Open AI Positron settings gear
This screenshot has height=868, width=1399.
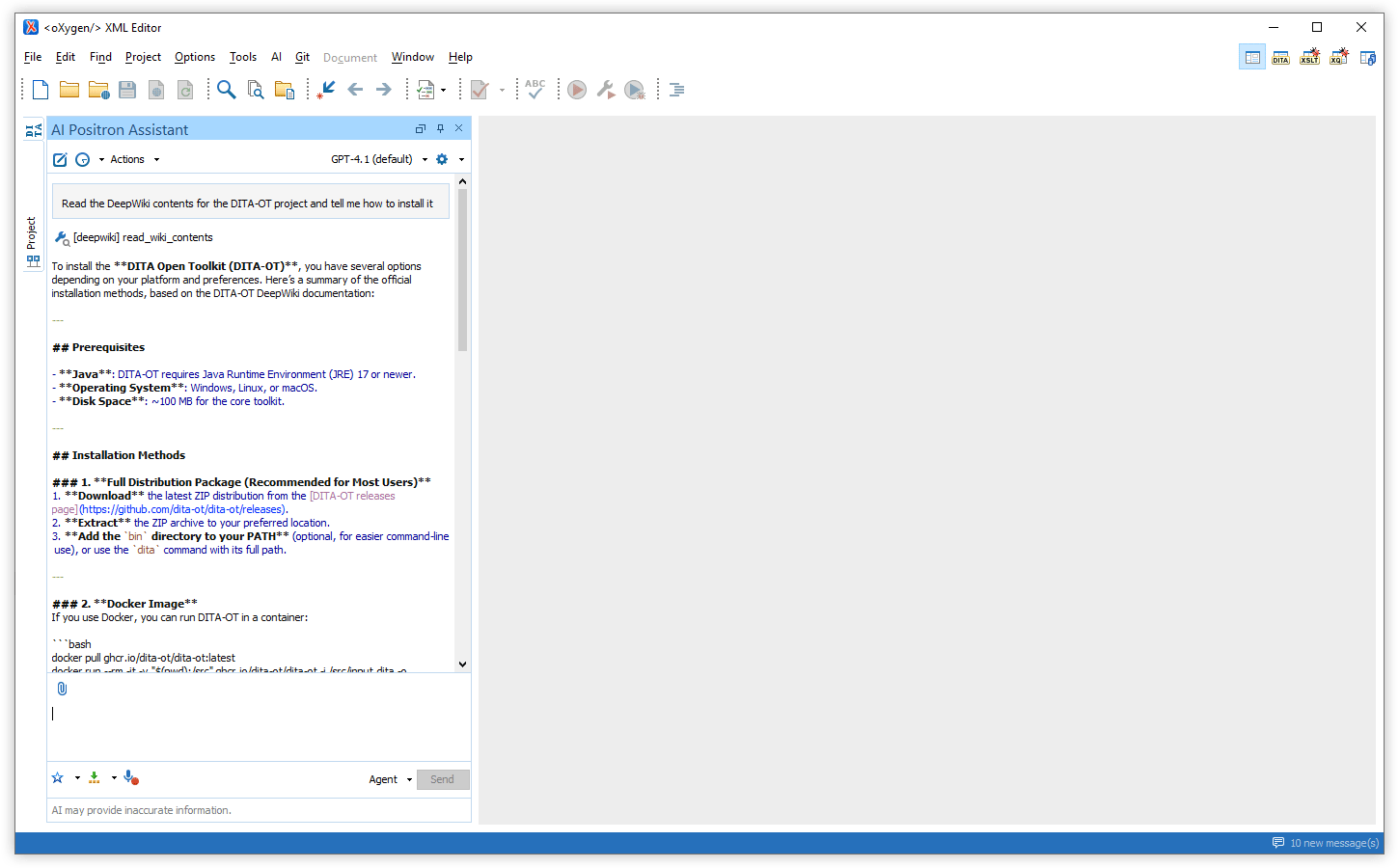click(x=442, y=159)
